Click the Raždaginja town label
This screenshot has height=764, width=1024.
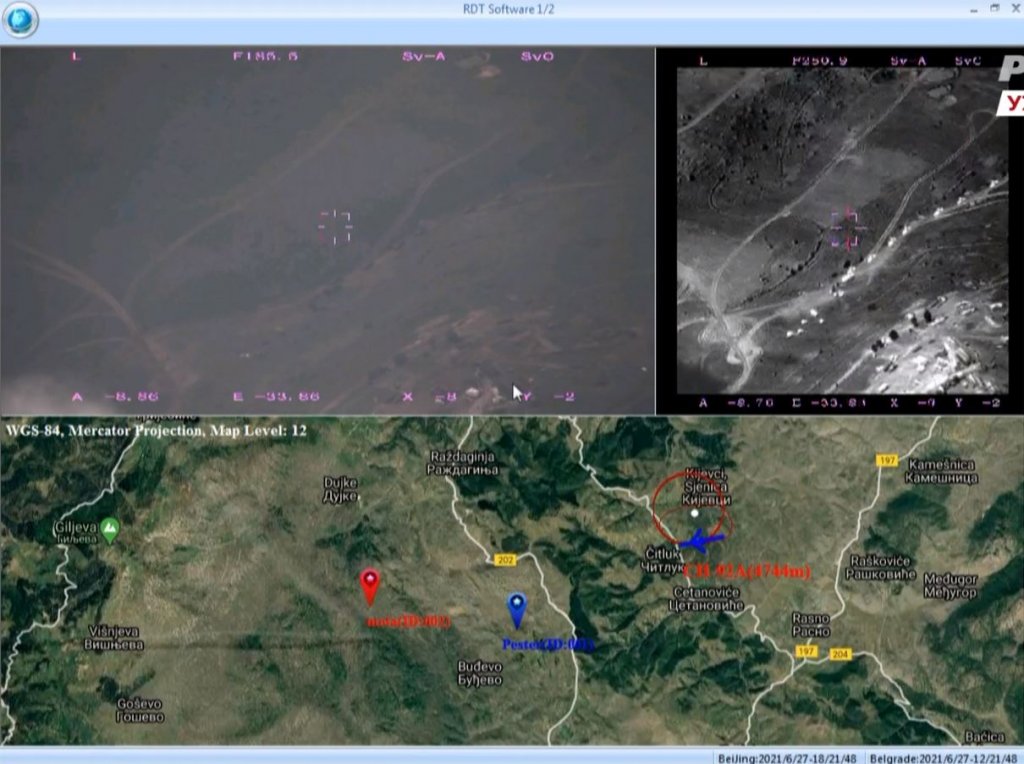click(460, 462)
